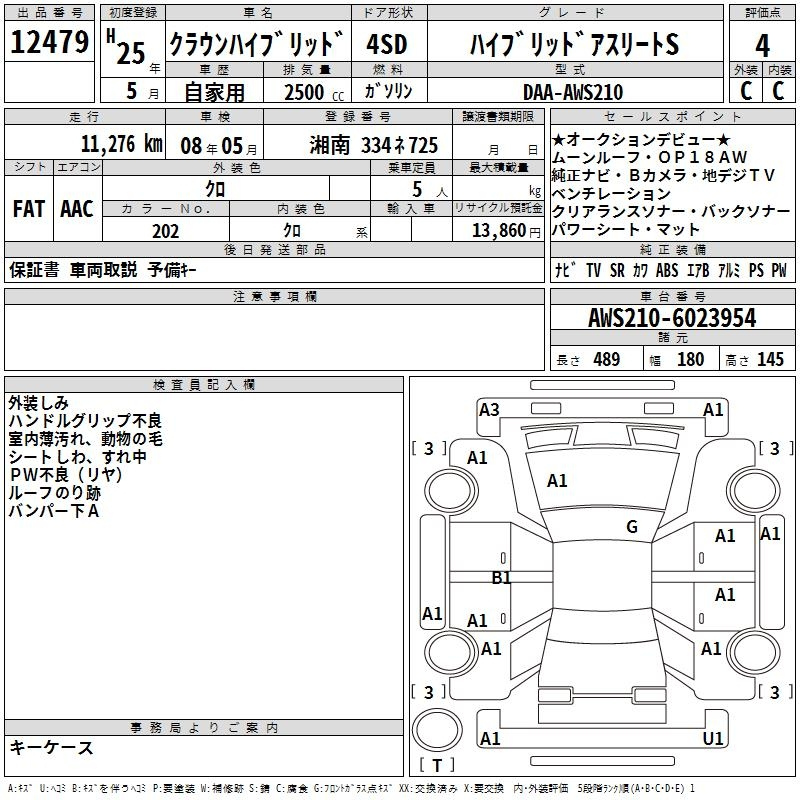This screenshot has width=800, height=800.
Task: Select chassis number AWS210-6023954
Action: tap(672, 318)
